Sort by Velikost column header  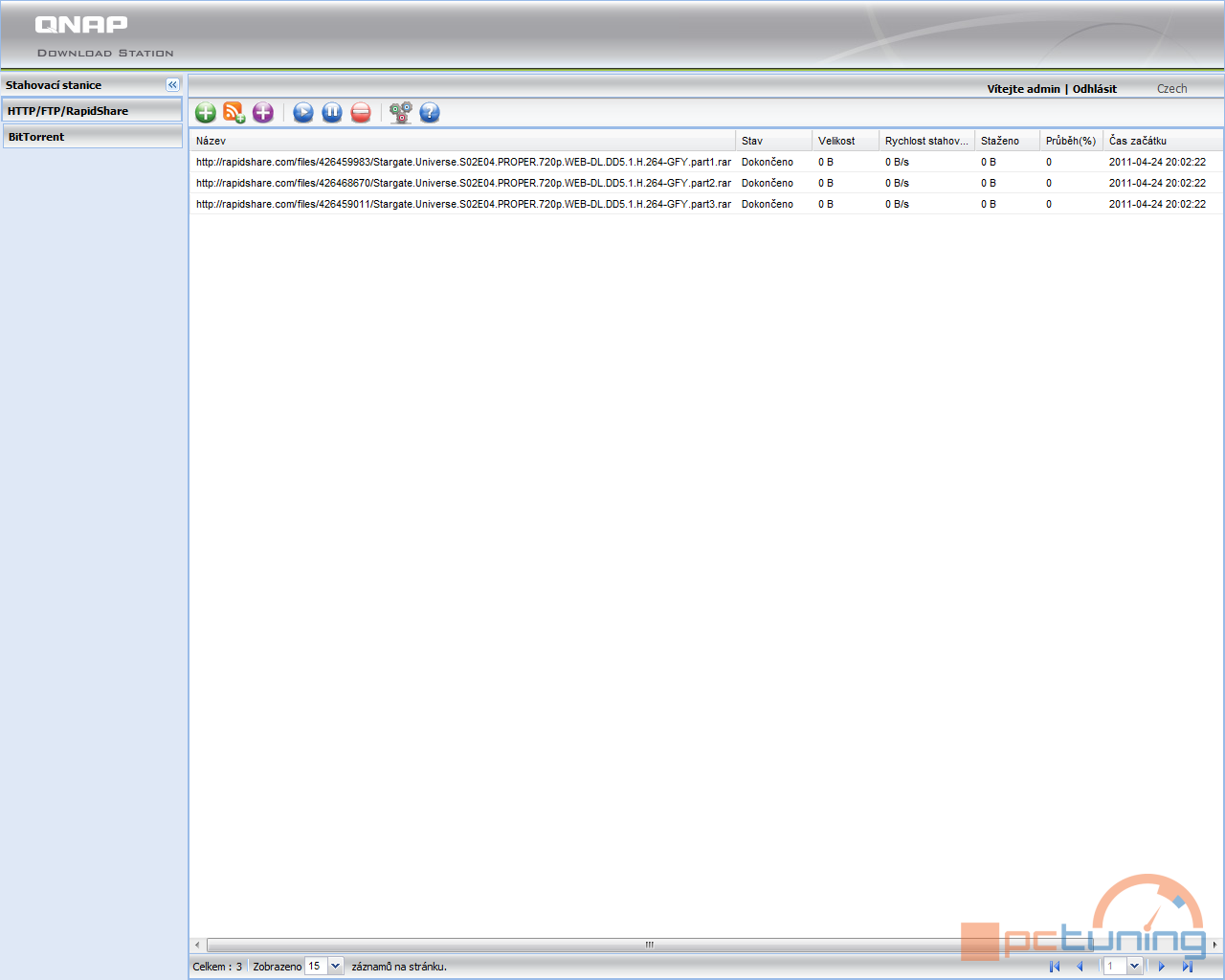point(846,141)
